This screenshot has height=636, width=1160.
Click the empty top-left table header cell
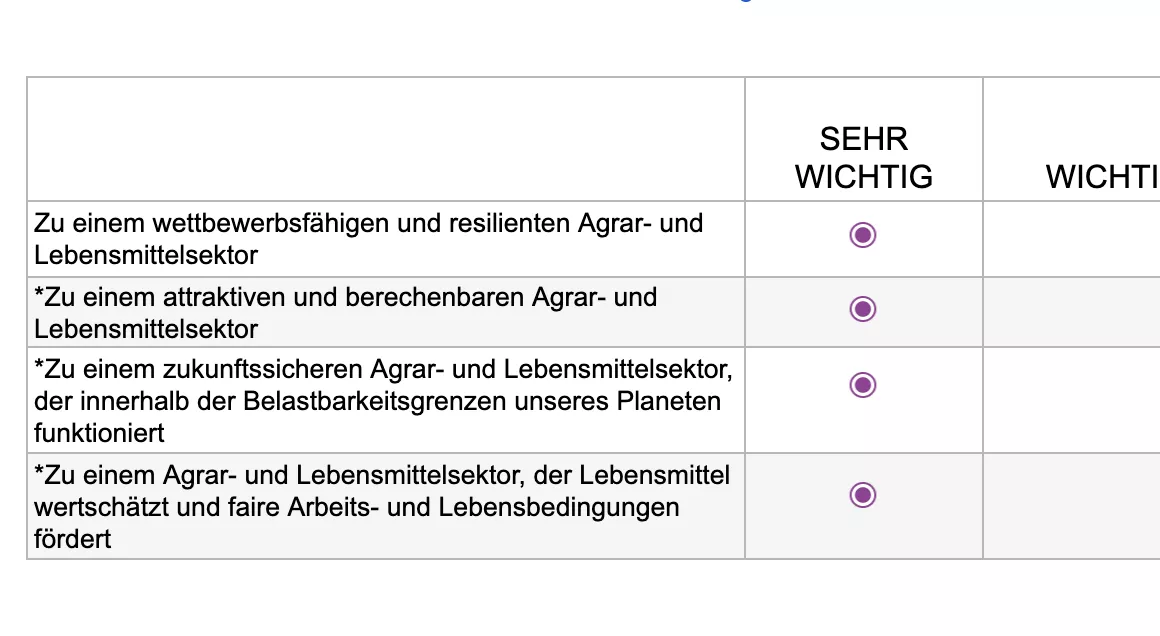(x=386, y=139)
